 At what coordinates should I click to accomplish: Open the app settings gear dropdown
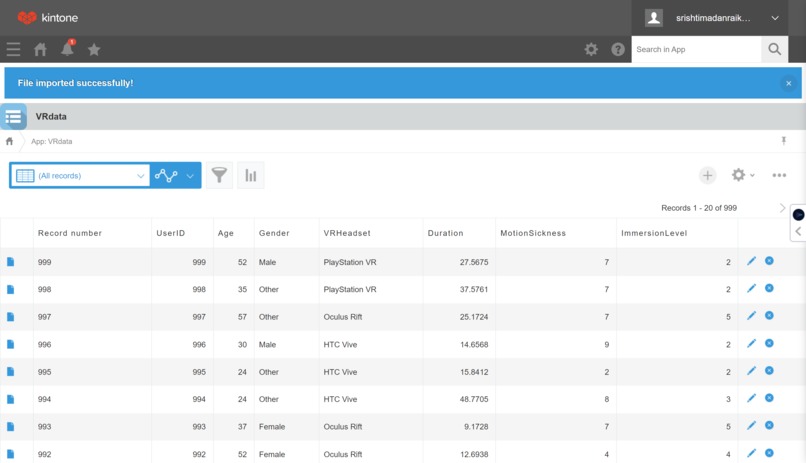point(743,175)
